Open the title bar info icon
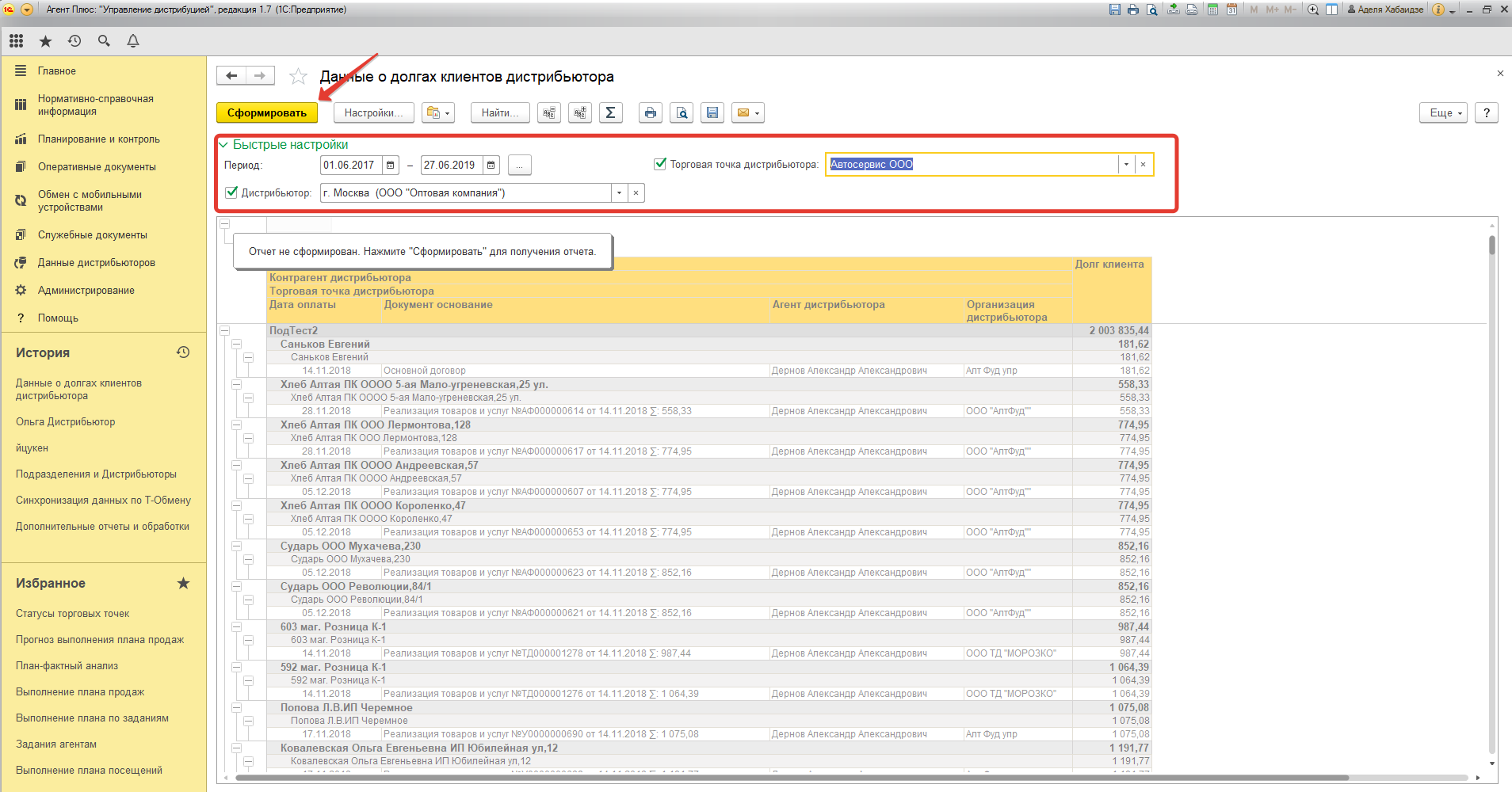 [1438, 10]
